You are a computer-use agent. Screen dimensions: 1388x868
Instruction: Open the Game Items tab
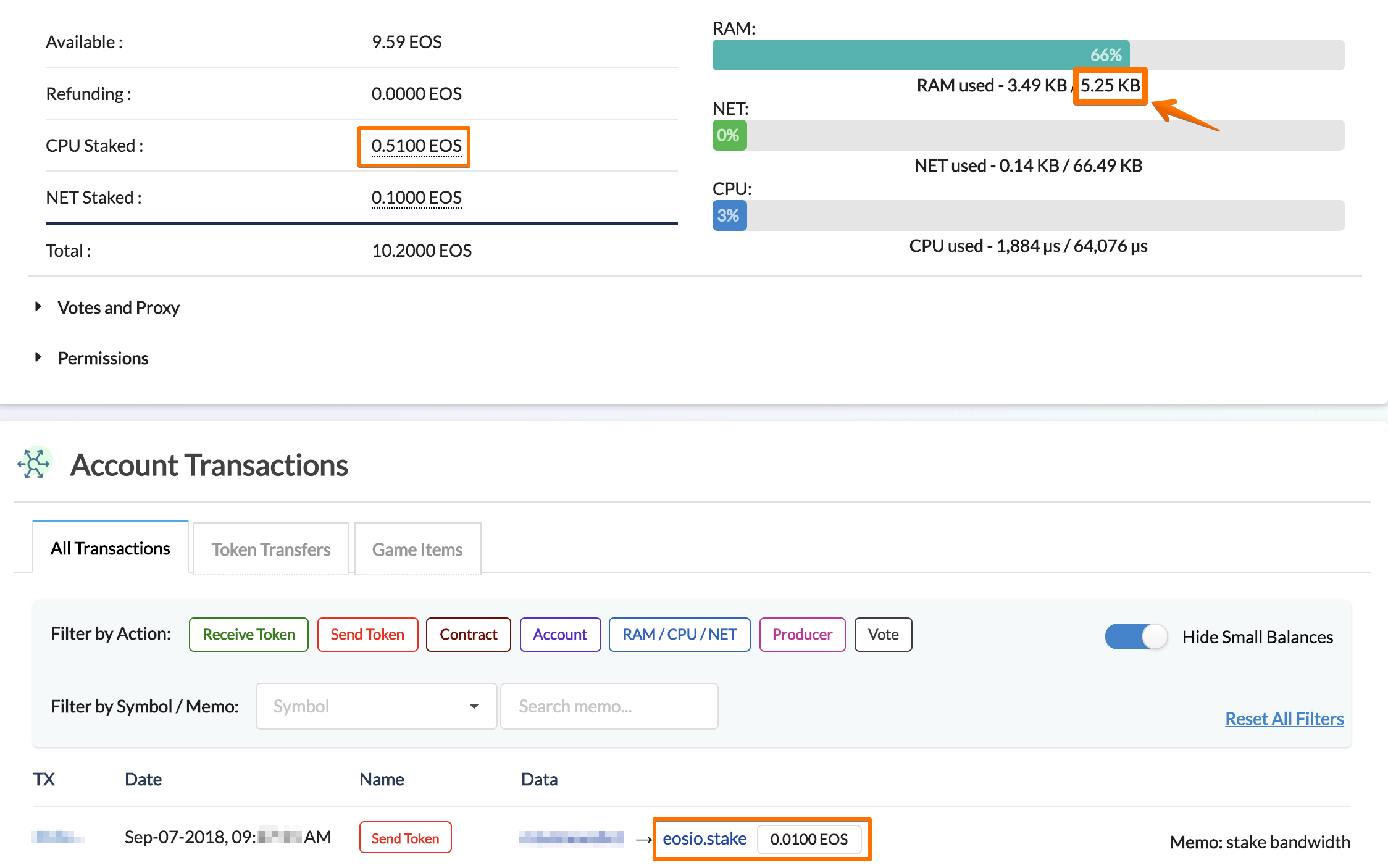(417, 549)
